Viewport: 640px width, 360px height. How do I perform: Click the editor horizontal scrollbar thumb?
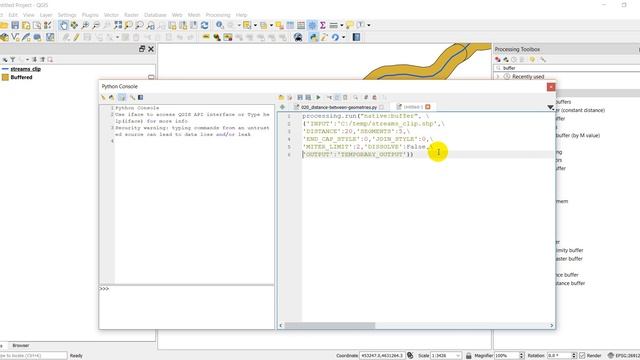point(330,325)
